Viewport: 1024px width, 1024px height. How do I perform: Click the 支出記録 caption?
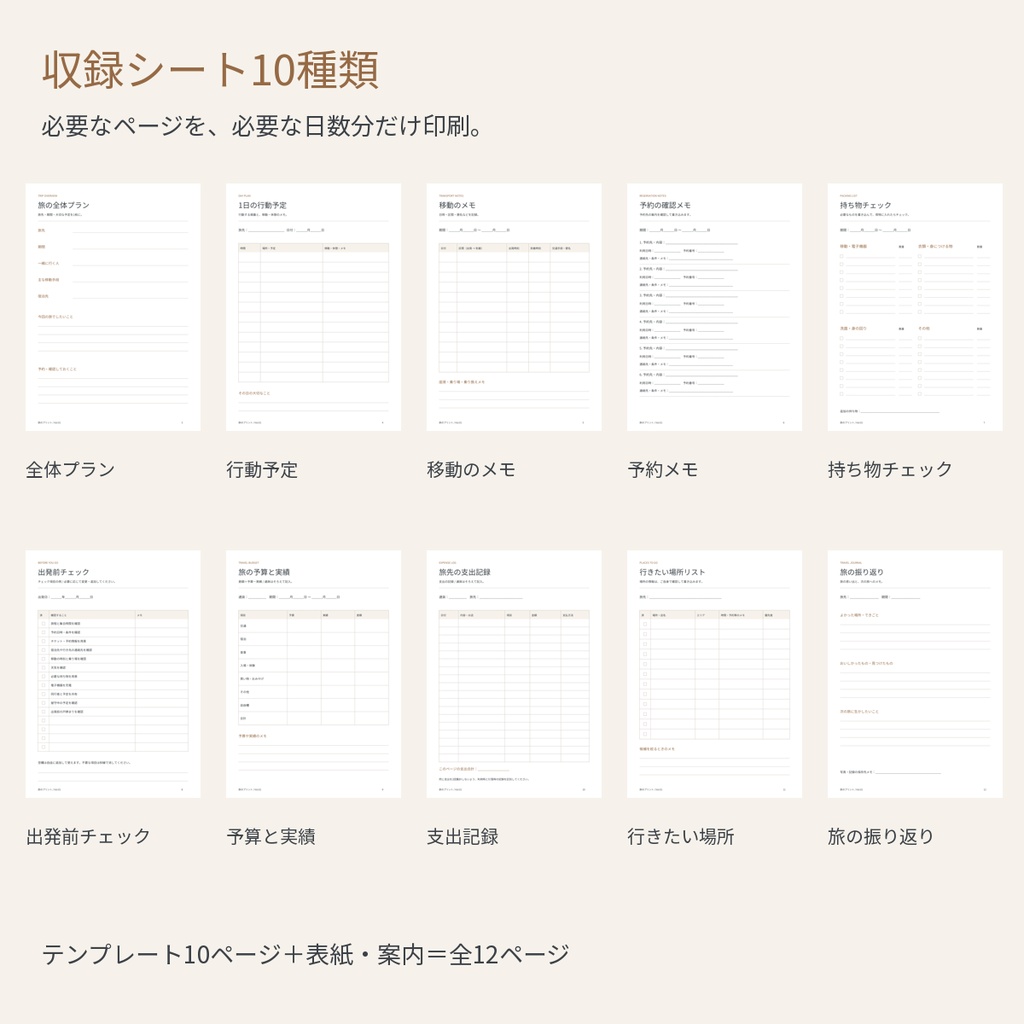pyautogui.click(x=462, y=837)
